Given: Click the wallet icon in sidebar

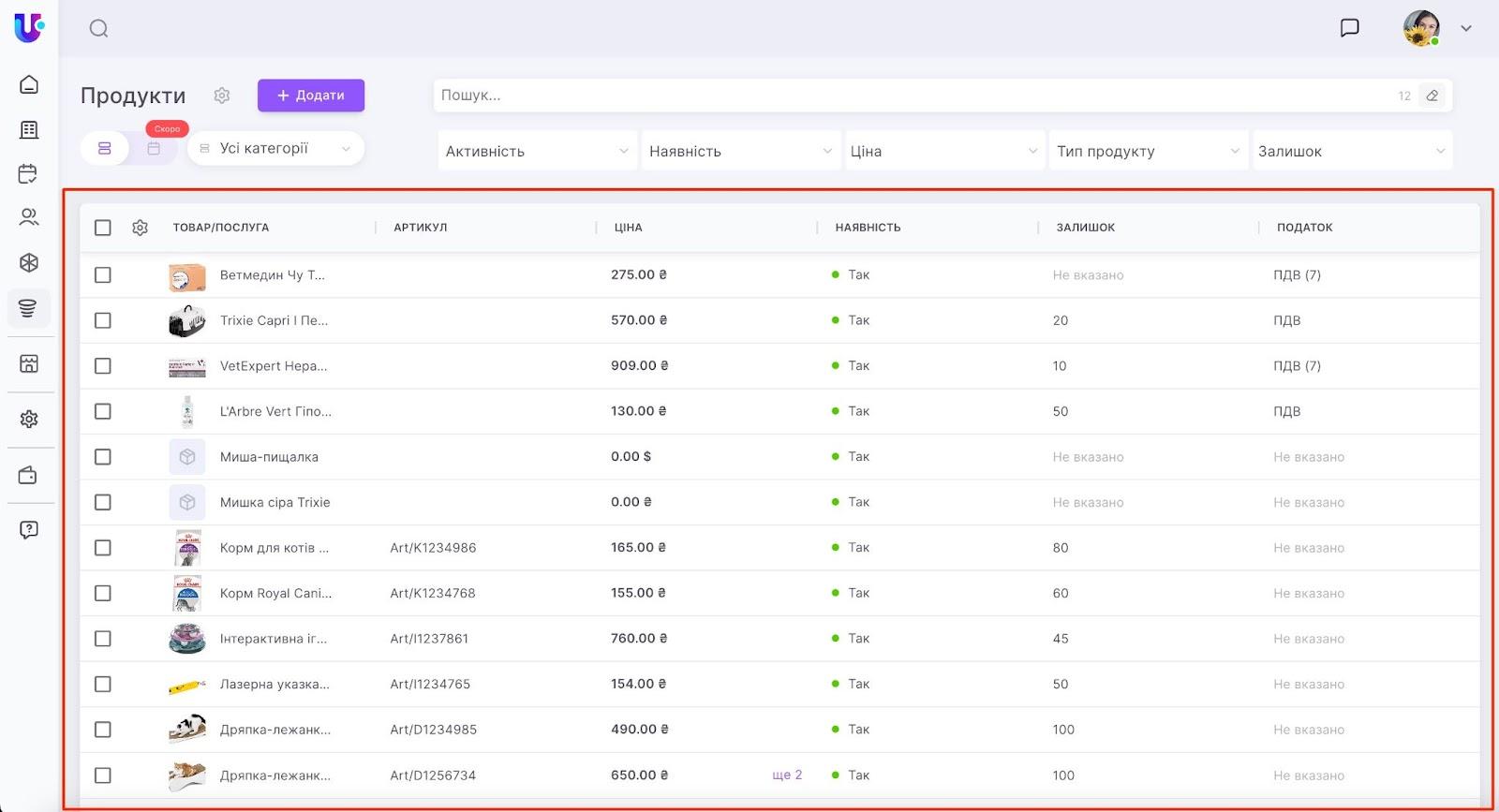Looking at the screenshot, I should coord(29,476).
